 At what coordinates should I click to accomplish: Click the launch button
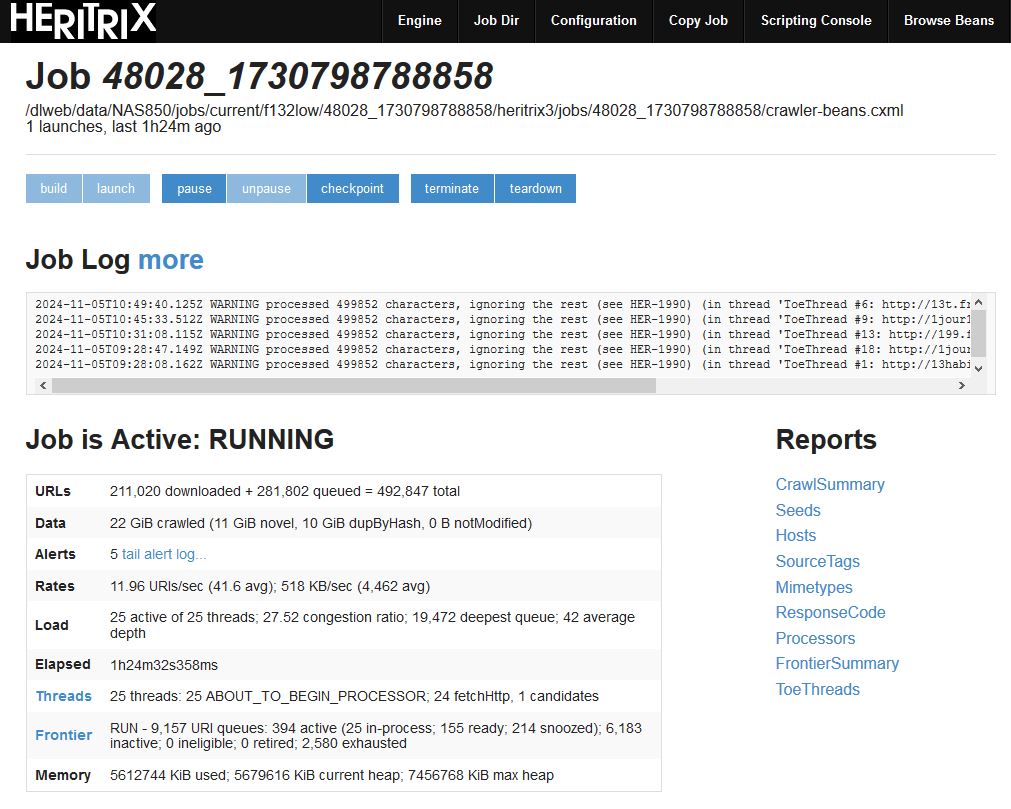tap(116, 188)
